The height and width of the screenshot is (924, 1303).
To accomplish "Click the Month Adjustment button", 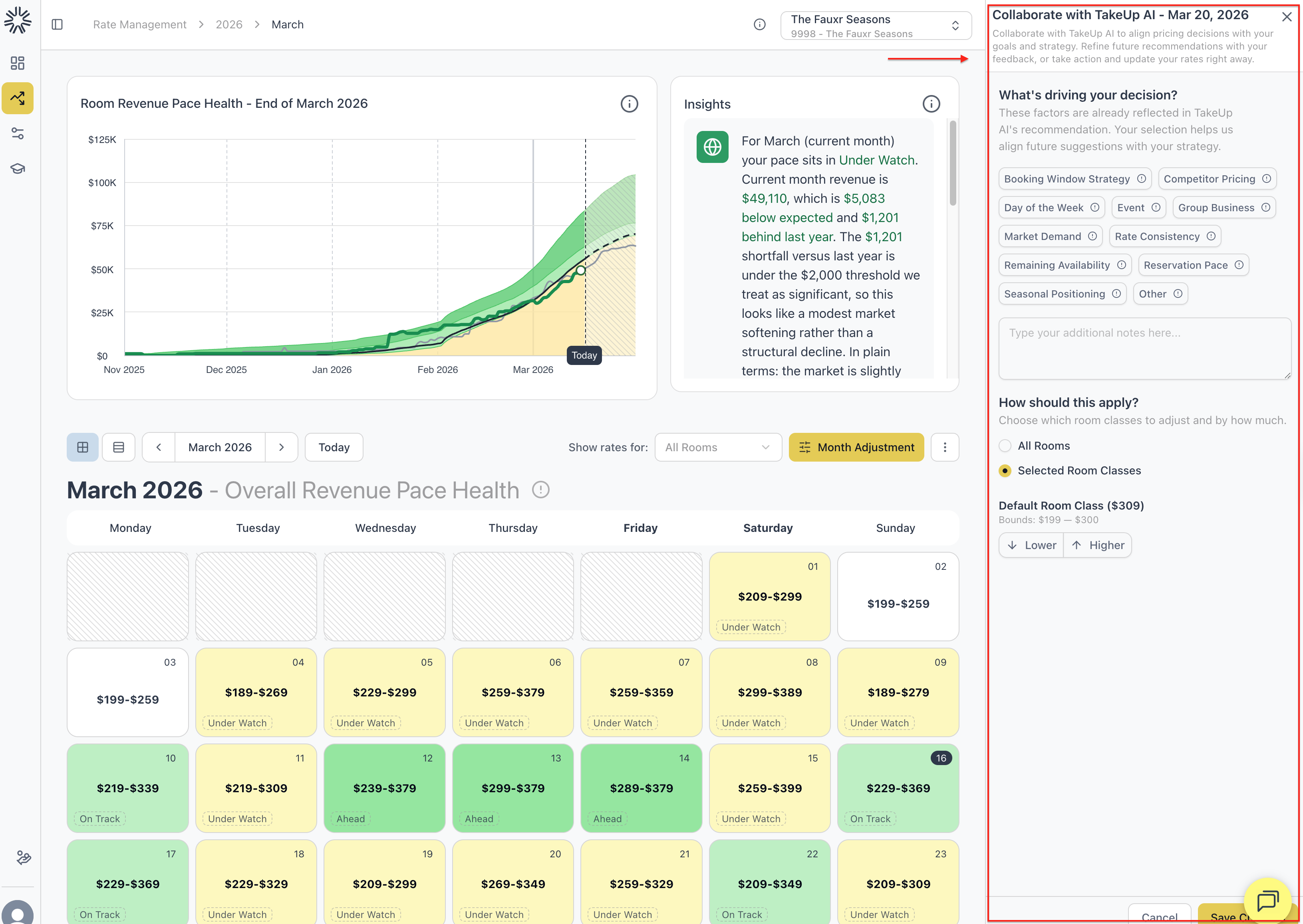I will click(856, 447).
